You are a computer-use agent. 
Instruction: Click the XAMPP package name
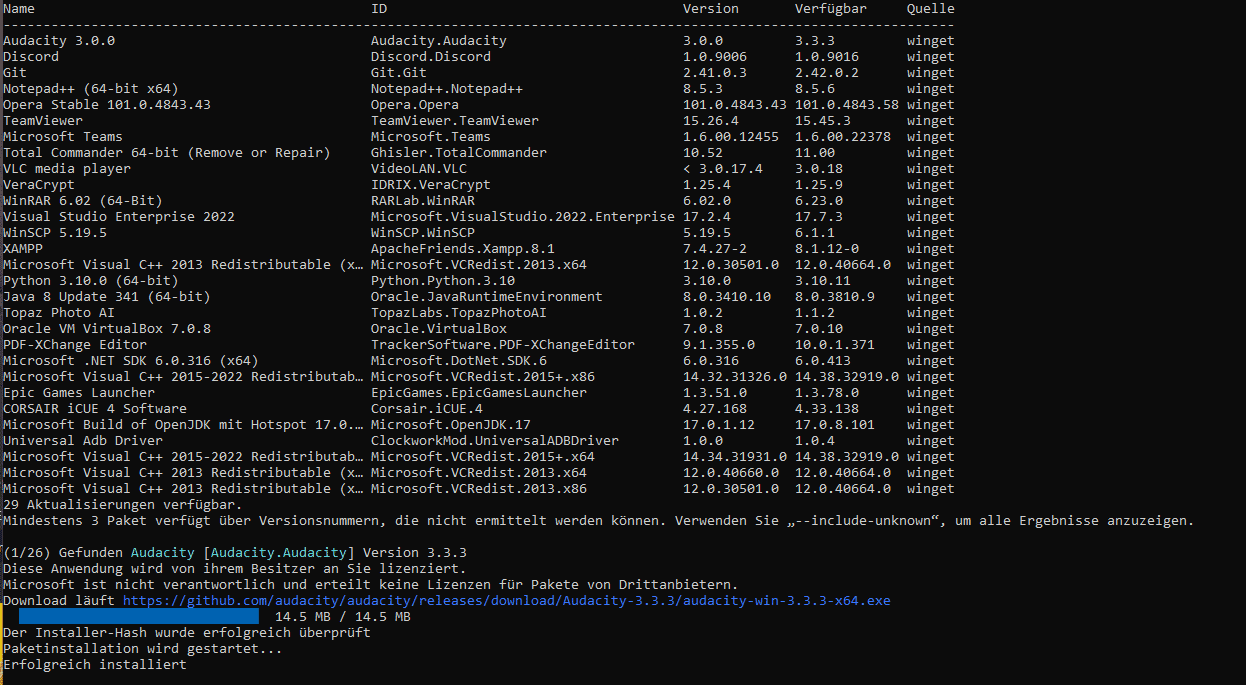click(23, 249)
